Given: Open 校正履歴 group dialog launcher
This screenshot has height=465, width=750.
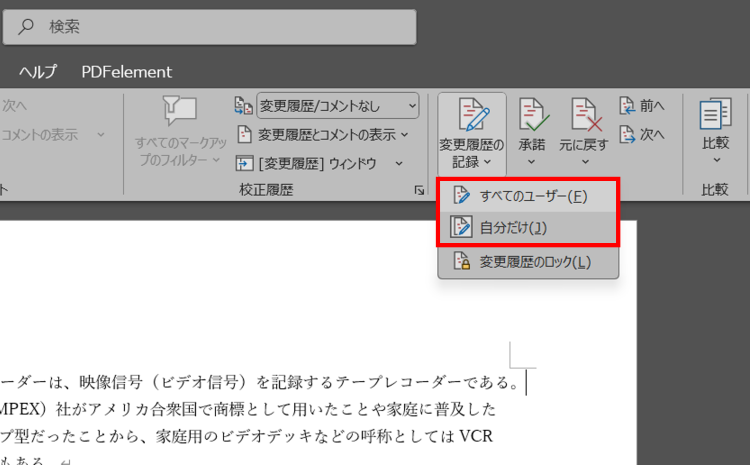Looking at the screenshot, I should 419,190.
